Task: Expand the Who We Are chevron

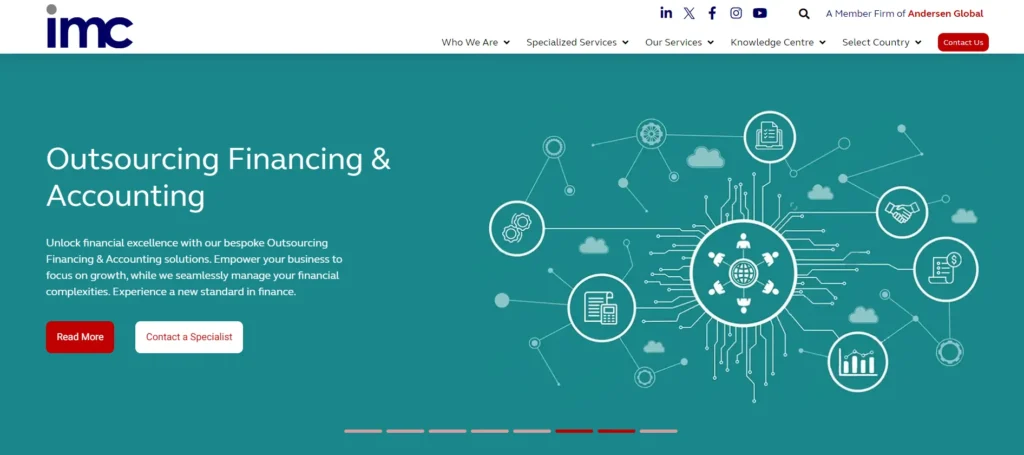Action: 507,42
